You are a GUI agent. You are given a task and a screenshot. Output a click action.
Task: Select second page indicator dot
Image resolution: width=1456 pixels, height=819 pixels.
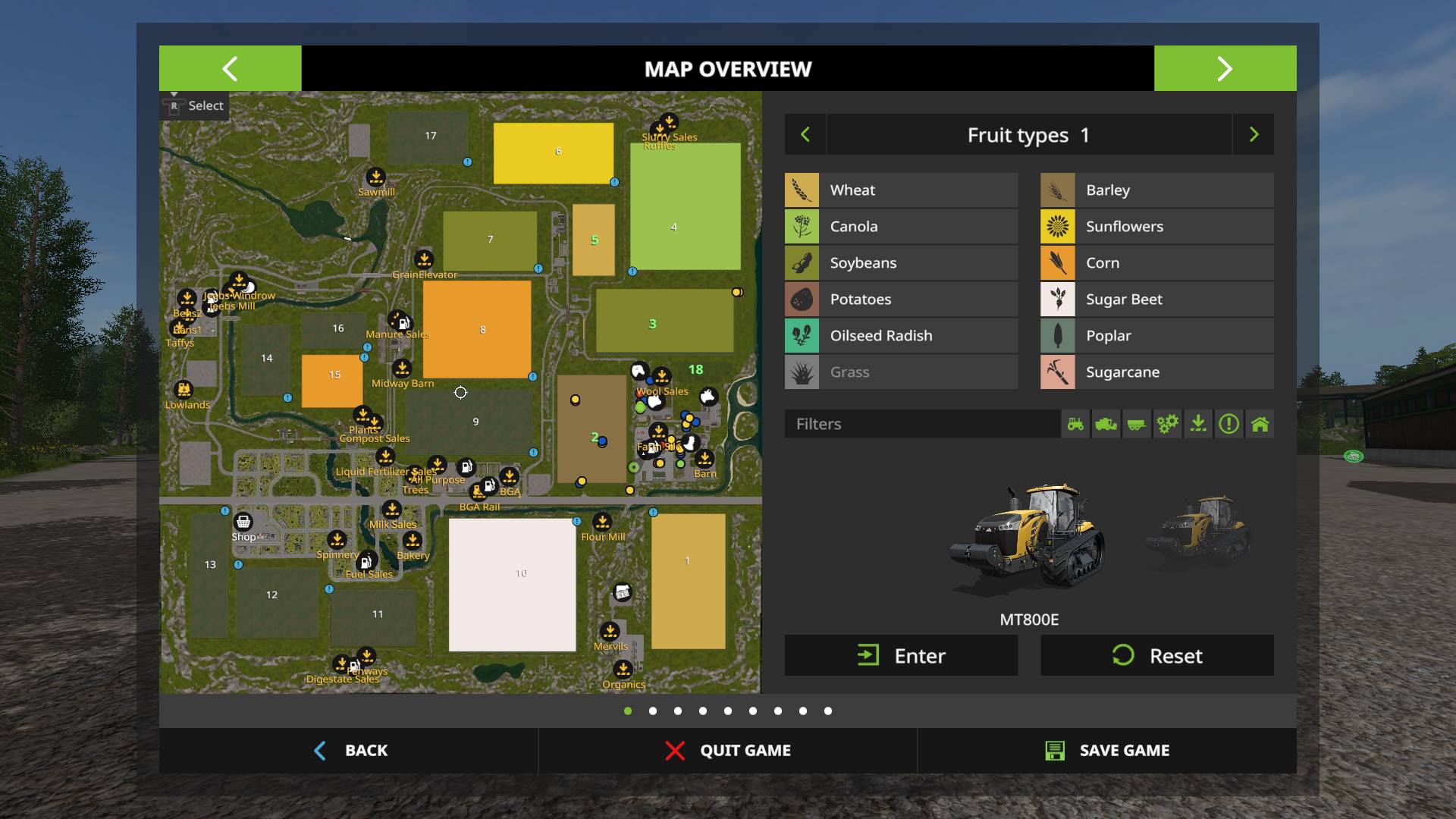[x=653, y=711]
